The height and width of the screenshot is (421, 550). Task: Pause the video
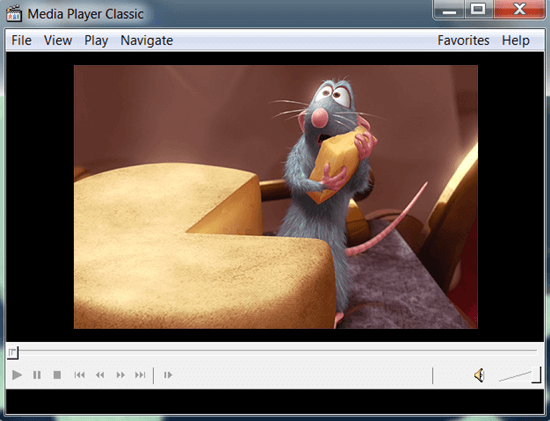(37, 375)
